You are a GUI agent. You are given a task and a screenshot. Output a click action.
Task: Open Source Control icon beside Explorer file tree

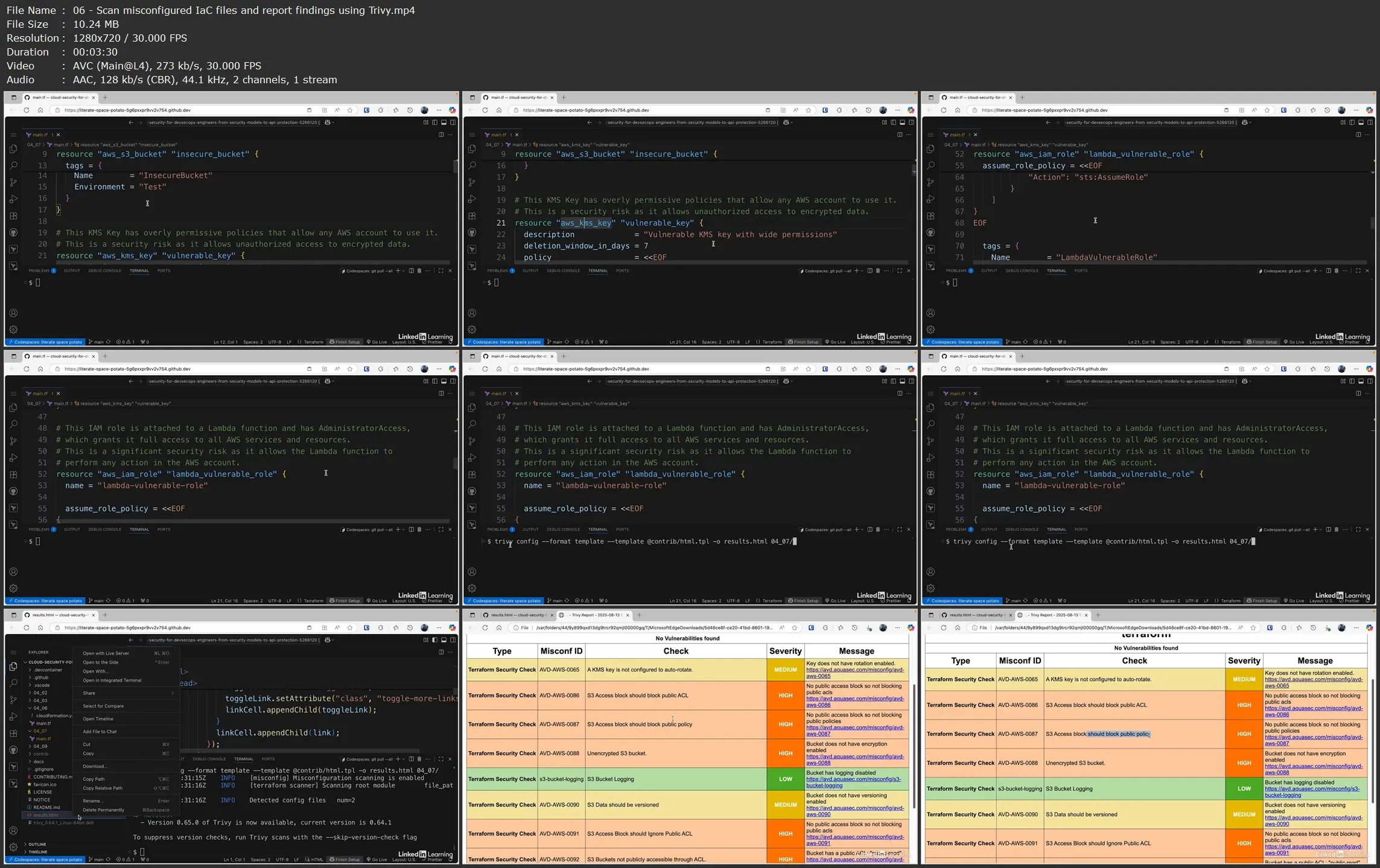(x=13, y=700)
